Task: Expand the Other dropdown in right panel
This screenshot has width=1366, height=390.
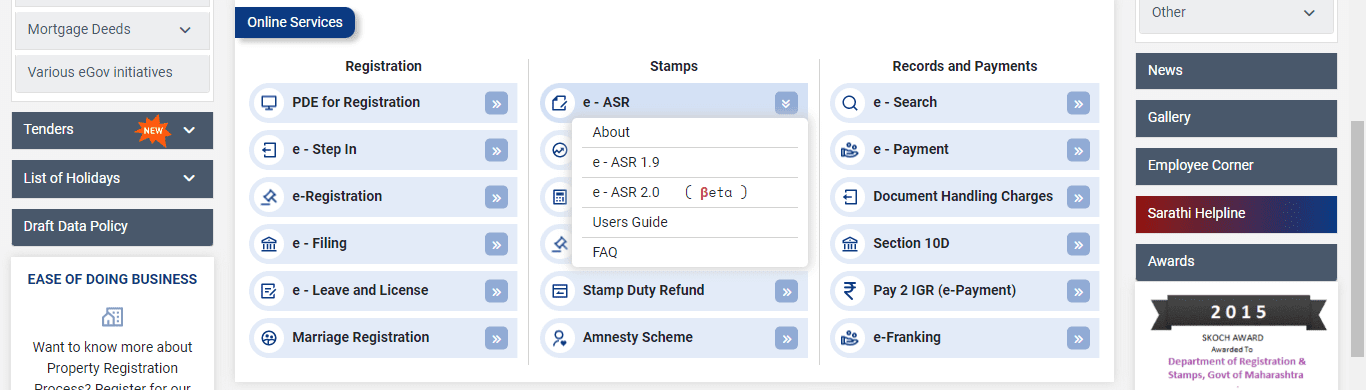Action: pos(1236,13)
